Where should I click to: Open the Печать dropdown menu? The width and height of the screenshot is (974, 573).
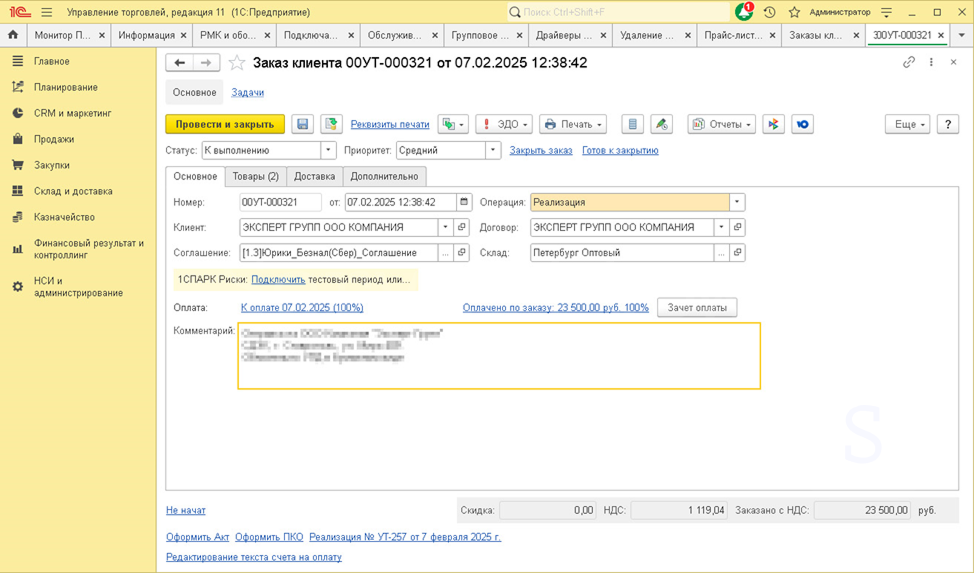pyautogui.click(x=573, y=124)
